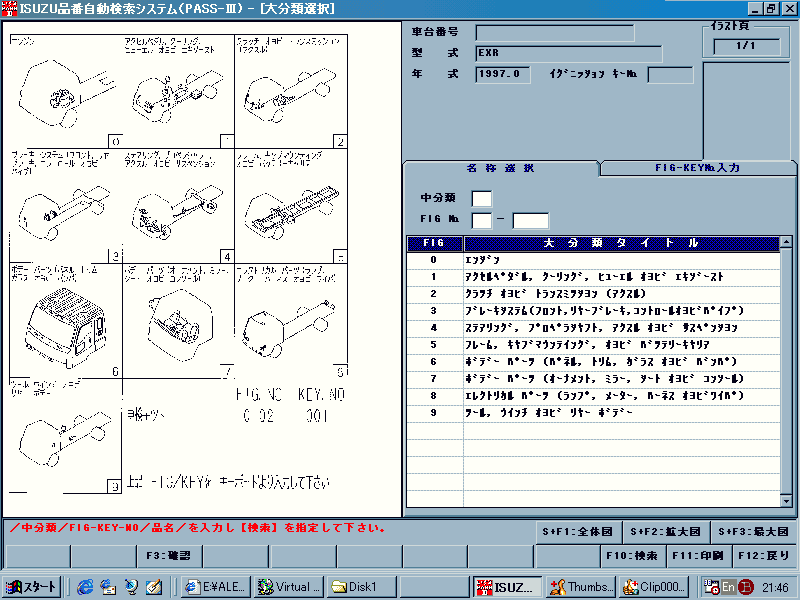The width and height of the screenshot is (800, 600).
Task: Click the 中分類 subcategory input box
Action: (481, 197)
